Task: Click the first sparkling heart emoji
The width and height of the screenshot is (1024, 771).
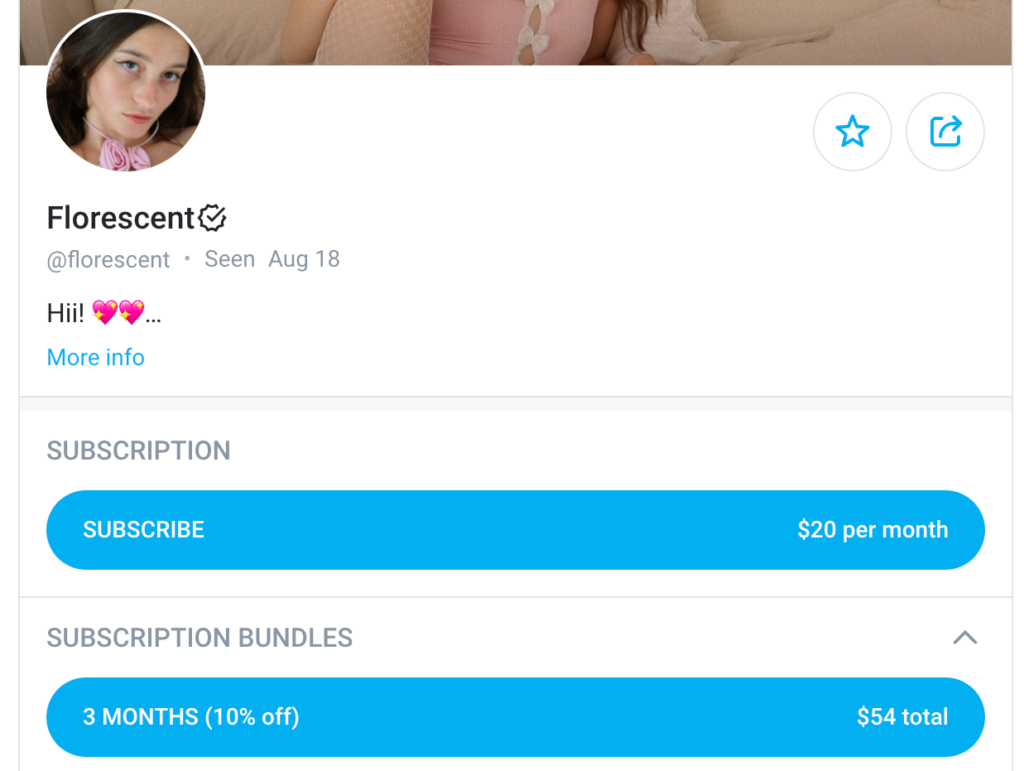Action: point(104,313)
